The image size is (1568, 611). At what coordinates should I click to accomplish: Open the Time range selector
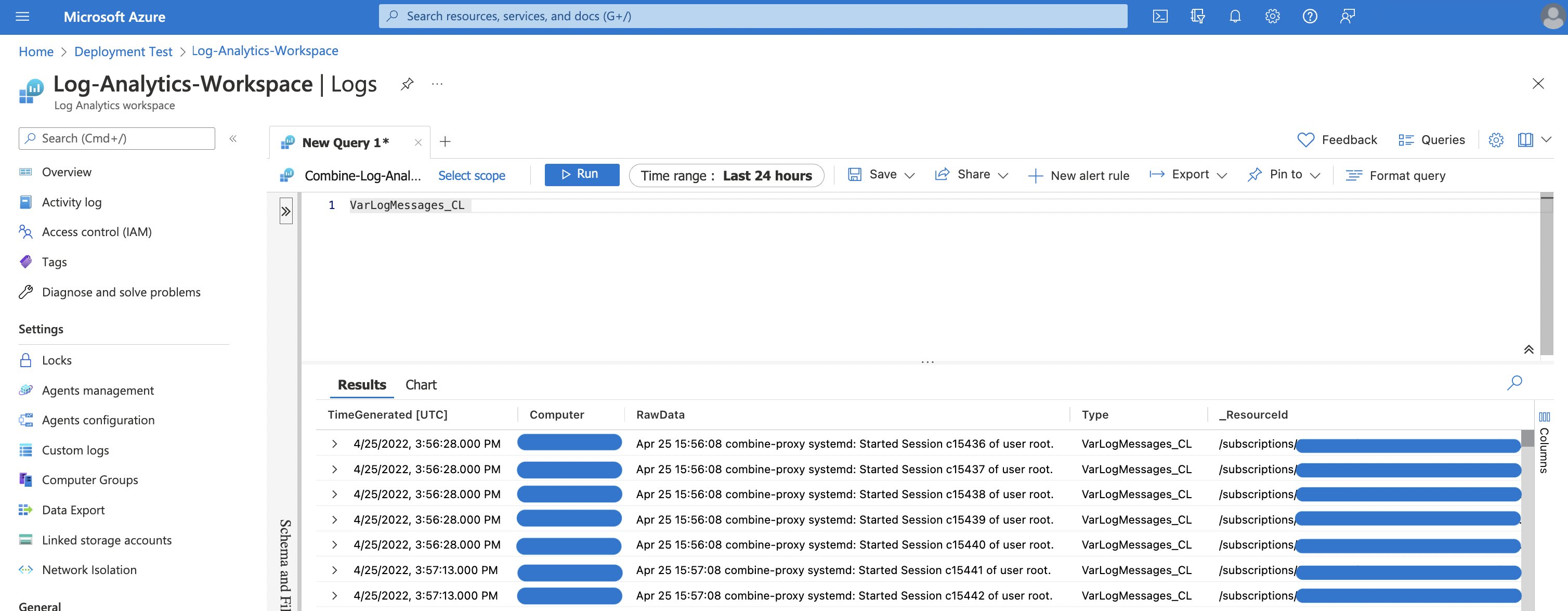[726, 176]
